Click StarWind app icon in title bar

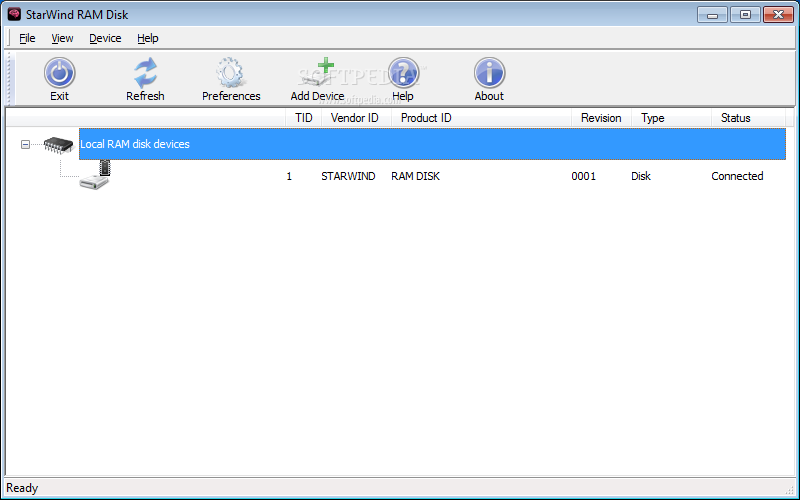[14, 14]
